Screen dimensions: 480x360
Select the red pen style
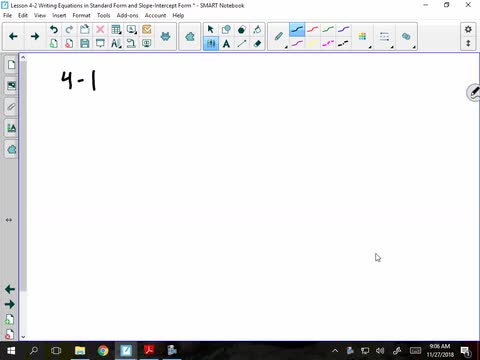tap(313, 29)
